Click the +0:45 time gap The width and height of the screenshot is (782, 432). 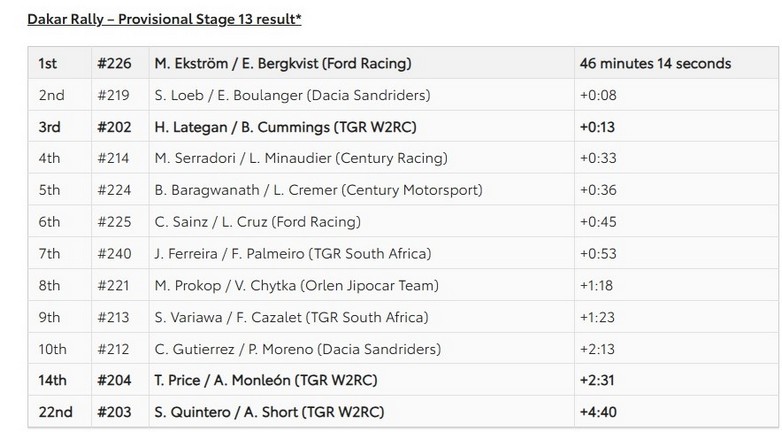[x=596, y=222]
